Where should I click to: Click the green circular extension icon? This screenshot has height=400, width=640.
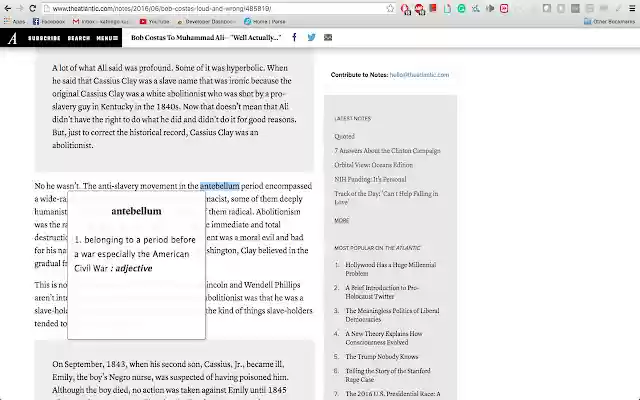pyautogui.click(x=462, y=9)
